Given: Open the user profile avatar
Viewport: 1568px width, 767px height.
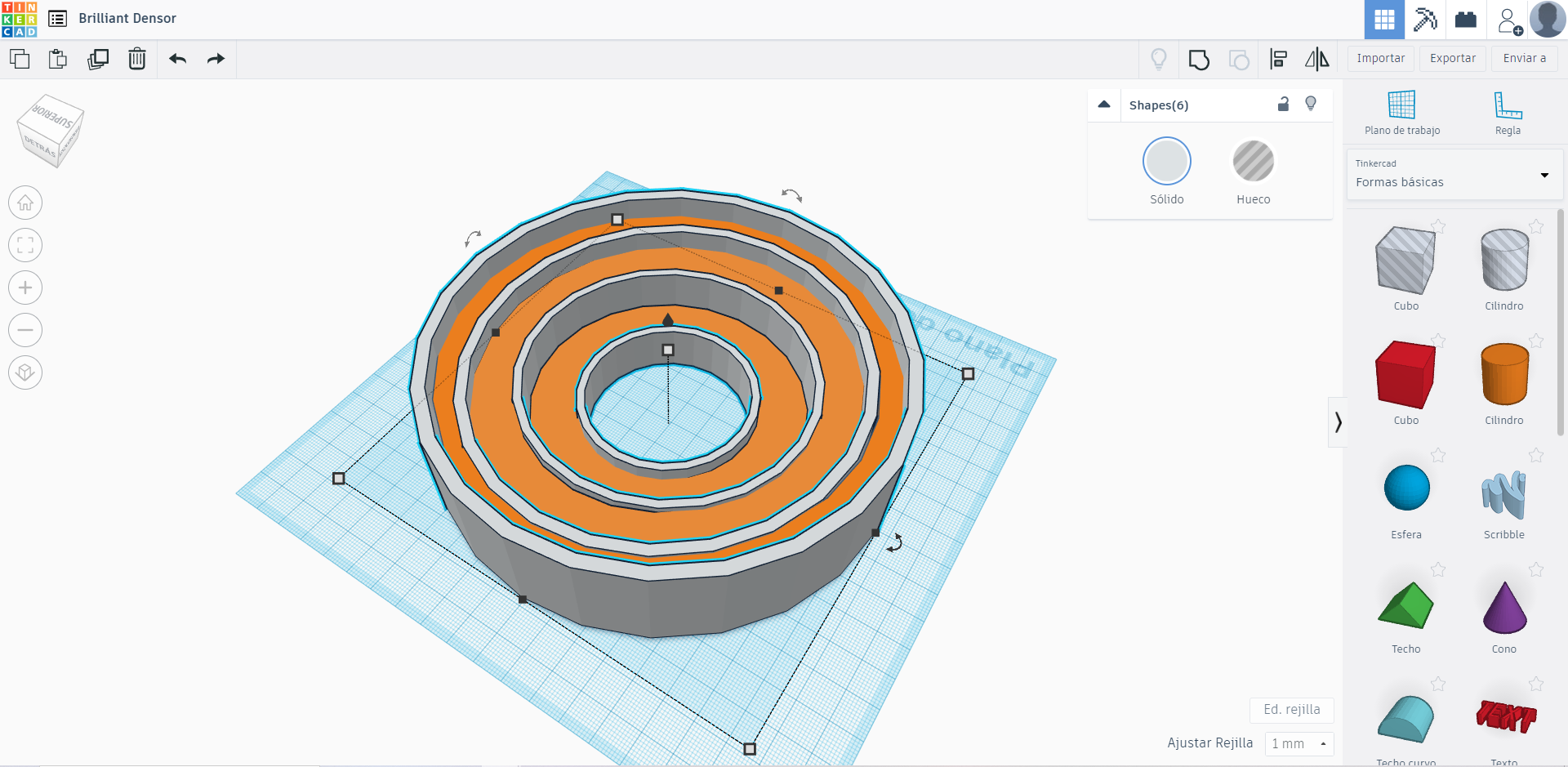Looking at the screenshot, I should pos(1548,19).
